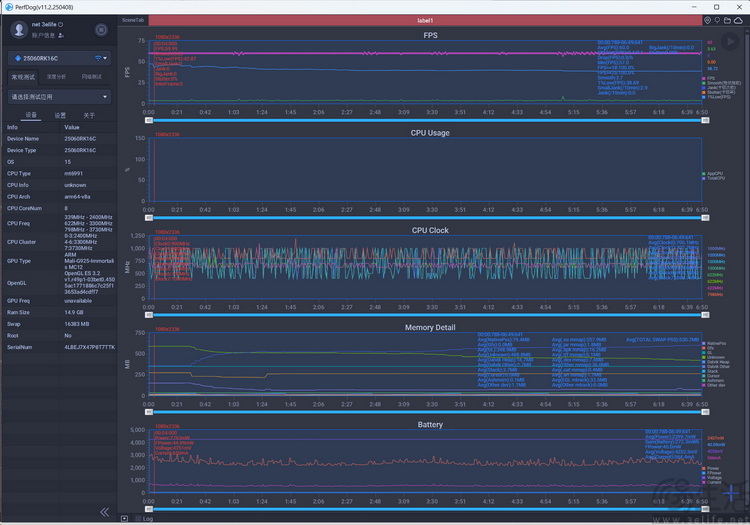Switch to the 关于 about tab

tap(89, 115)
